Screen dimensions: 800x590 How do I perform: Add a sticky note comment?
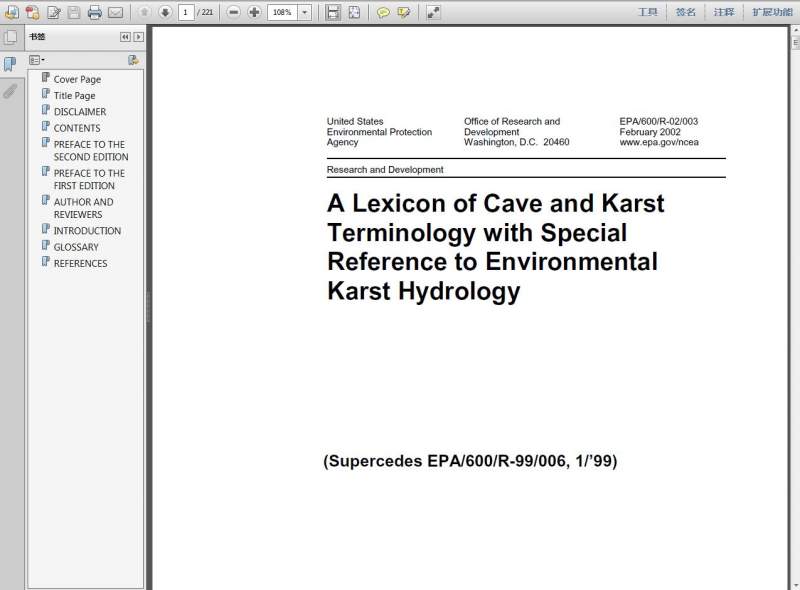(x=383, y=12)
